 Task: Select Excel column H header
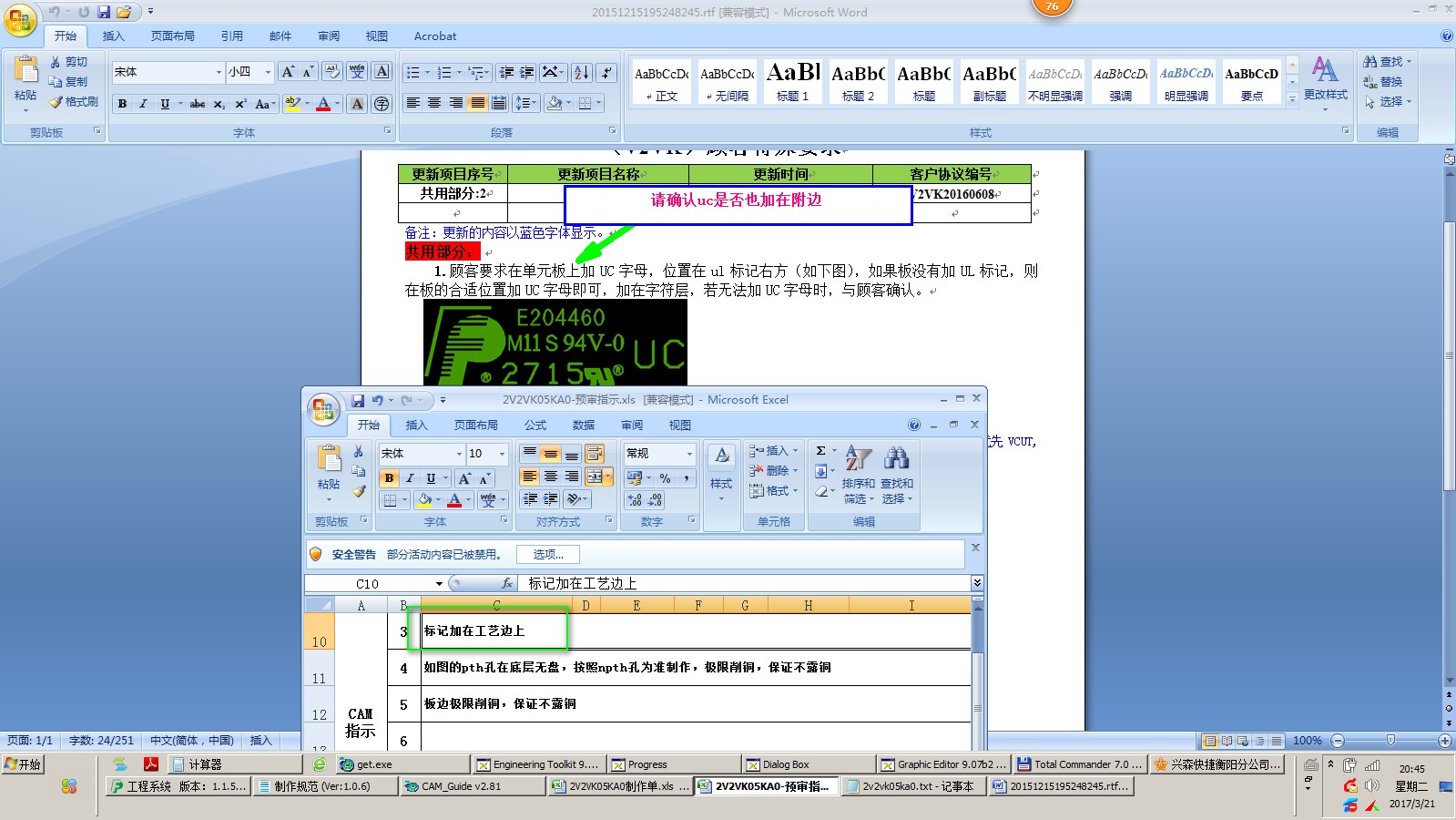[x=808, y=605]
